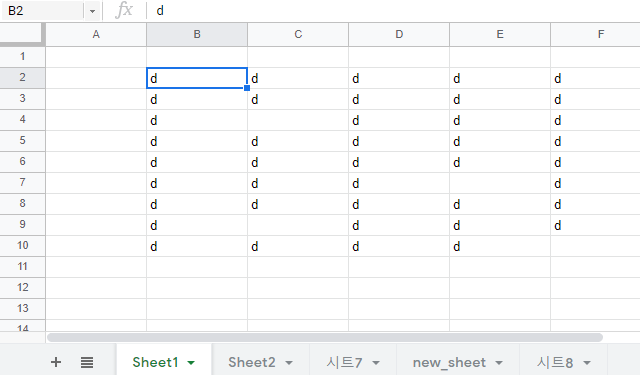The height and width of the screenshot is (375, 640).
Task: Click cell B2 containing d
Action: pos(197,78)
